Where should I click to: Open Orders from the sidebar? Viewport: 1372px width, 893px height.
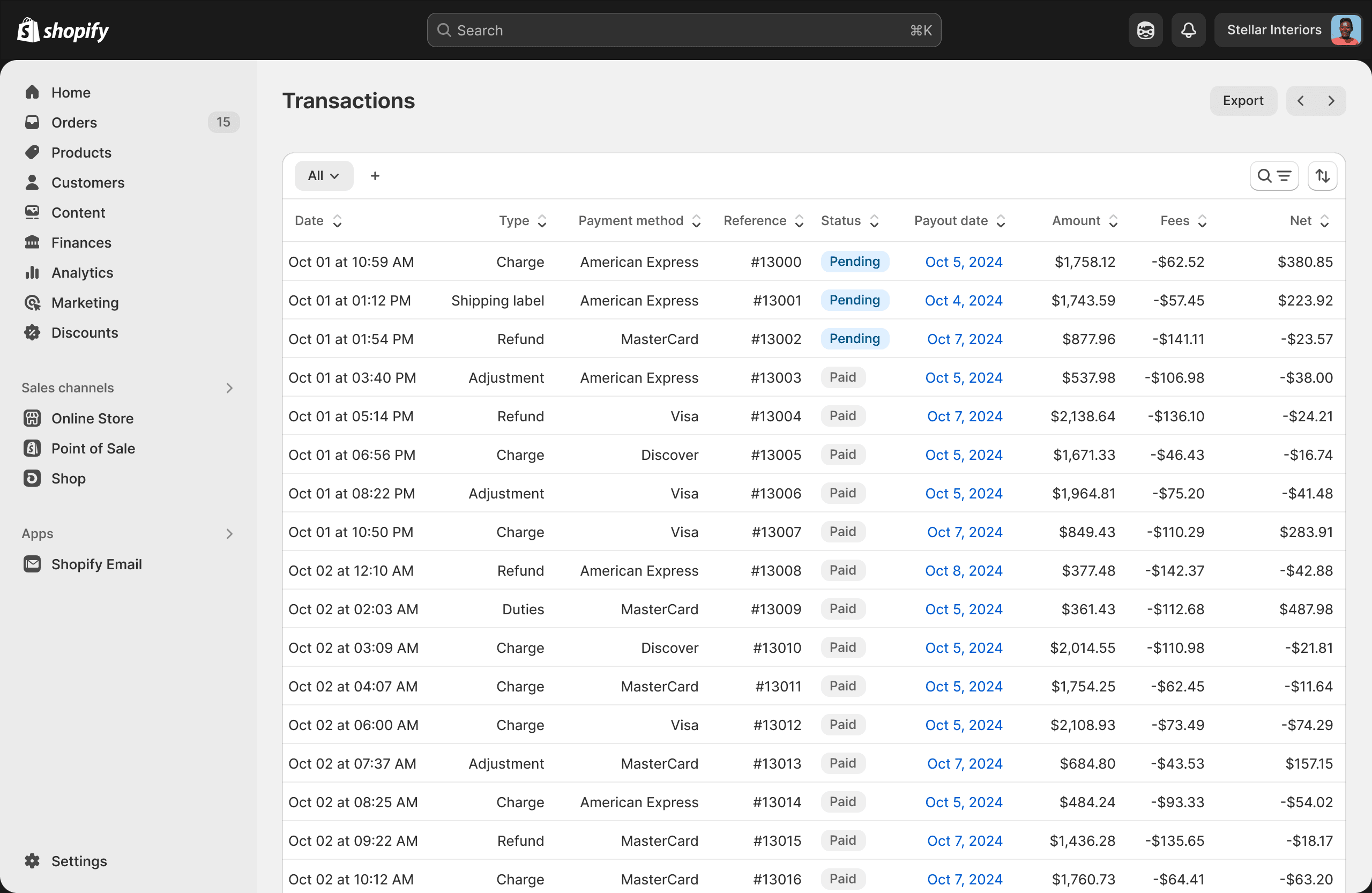pos(74,122)
